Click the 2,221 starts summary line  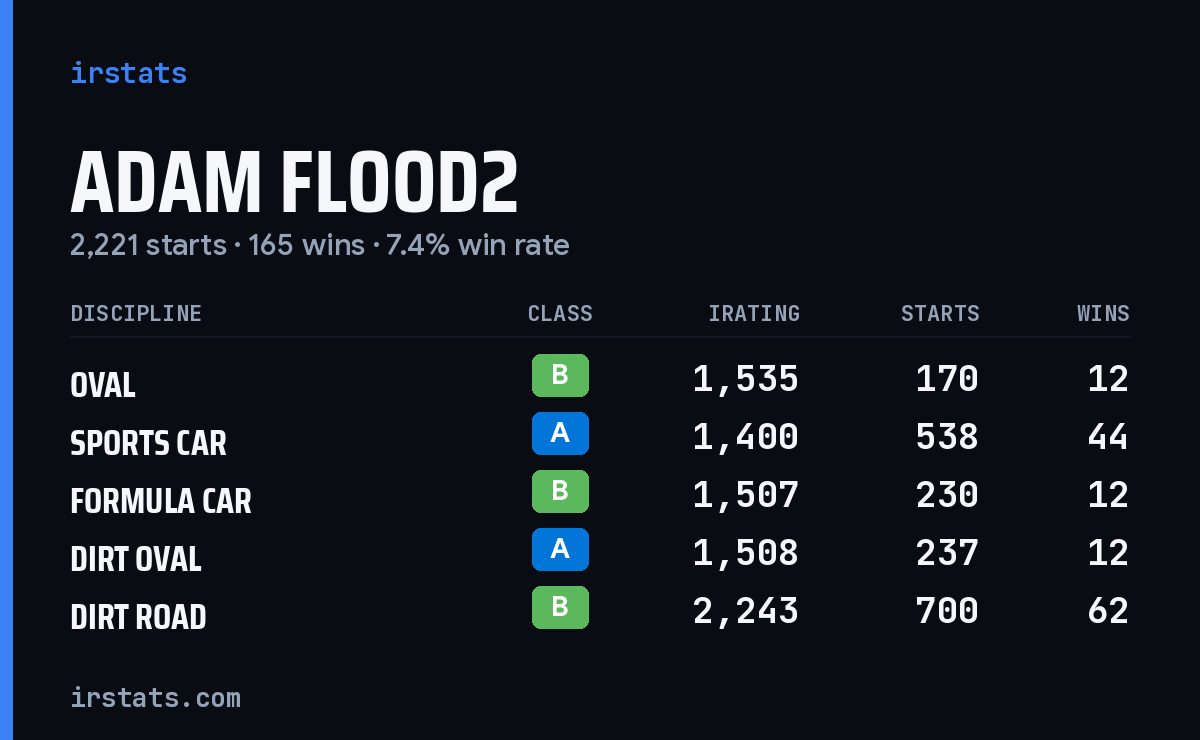point(319,245)
